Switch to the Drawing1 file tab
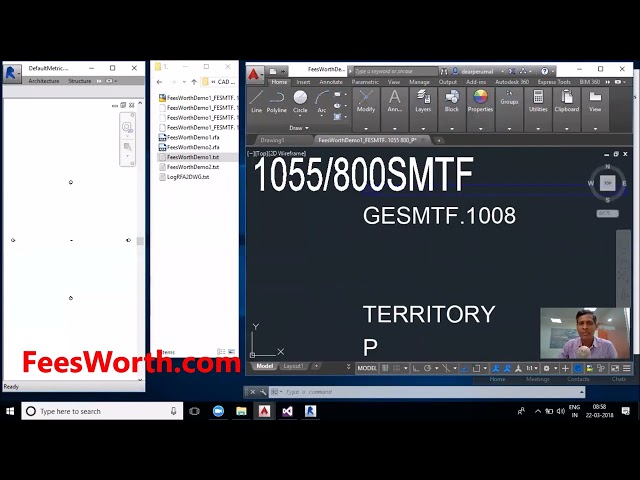This screenshot has width=640, height=480. [x=272, y=140]
